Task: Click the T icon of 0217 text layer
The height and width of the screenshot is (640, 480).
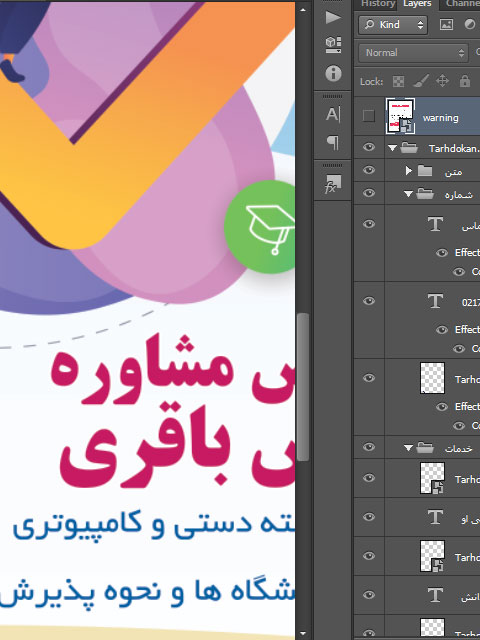Action: (435, 301)
